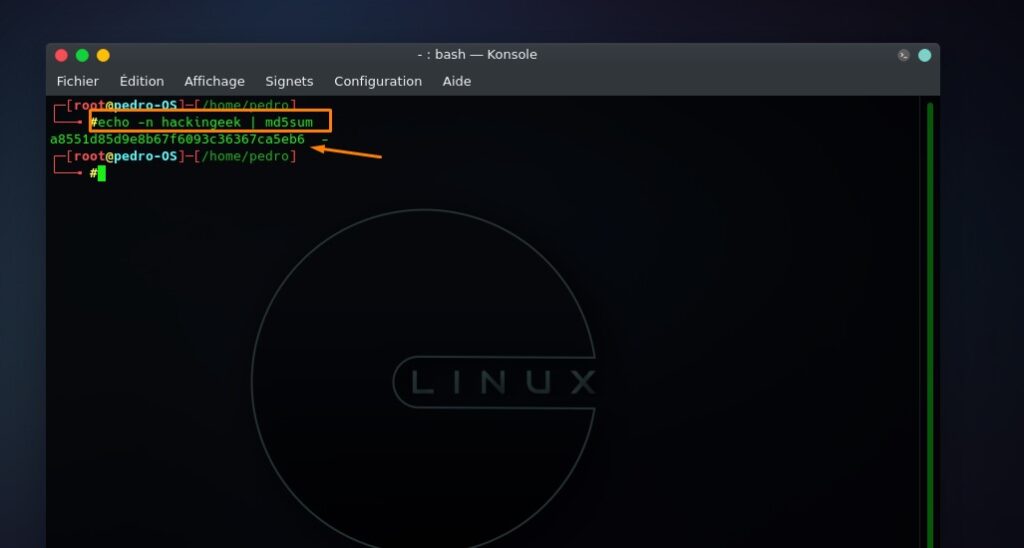Click the yellow window button
Screen dimensions: 1024x548
103,56
